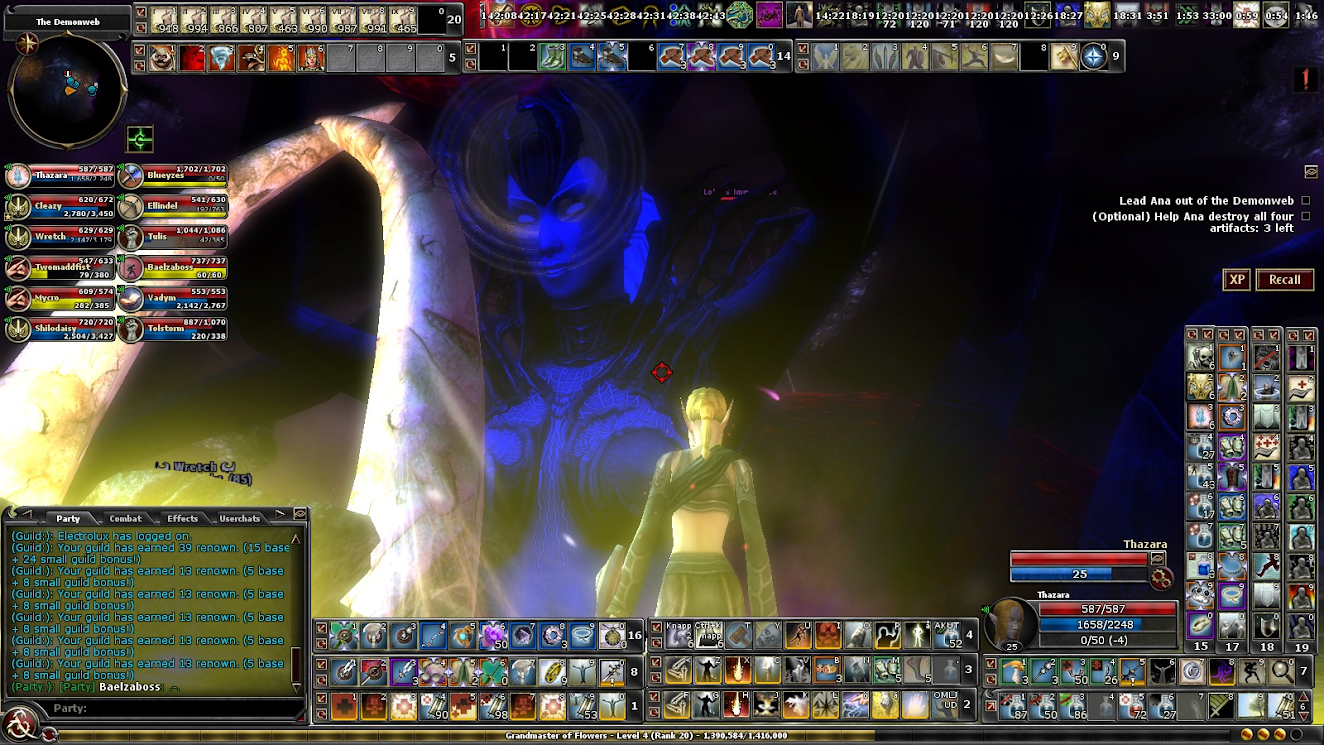Screen dimensions: 1324x745
Task: Cast the fire column spell bound to X
Action: 738,670
